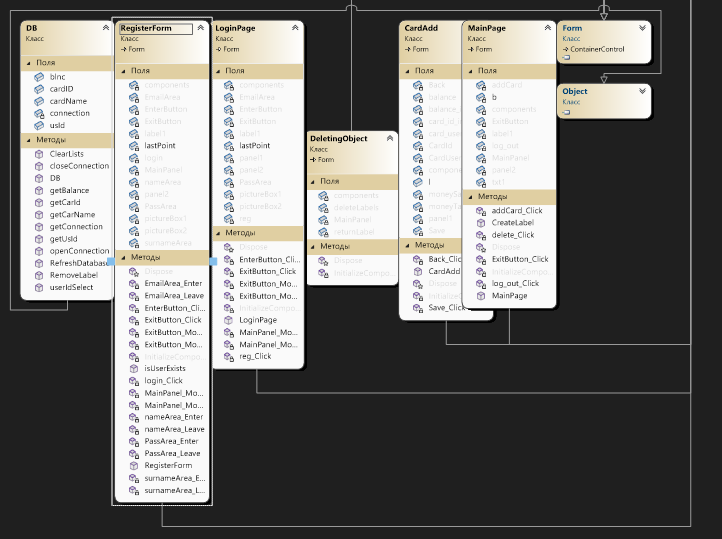Collapse Методы section in MainPage class
This screenshot has height=539, width=722.
pos(470,197)
